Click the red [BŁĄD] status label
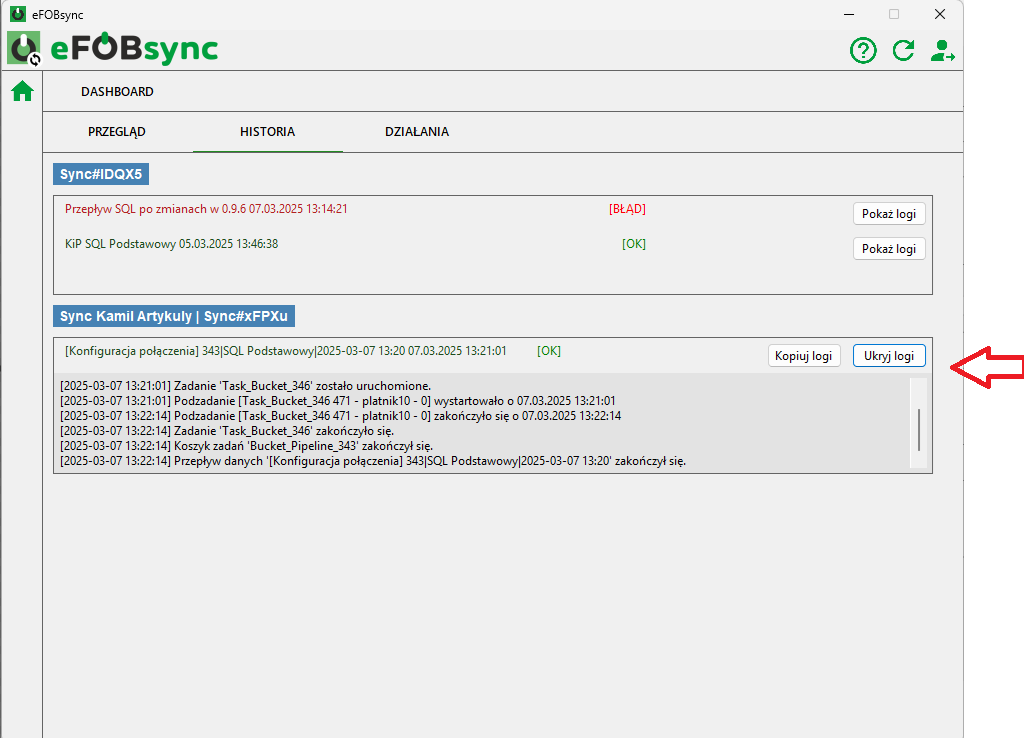 coord(627,209)
